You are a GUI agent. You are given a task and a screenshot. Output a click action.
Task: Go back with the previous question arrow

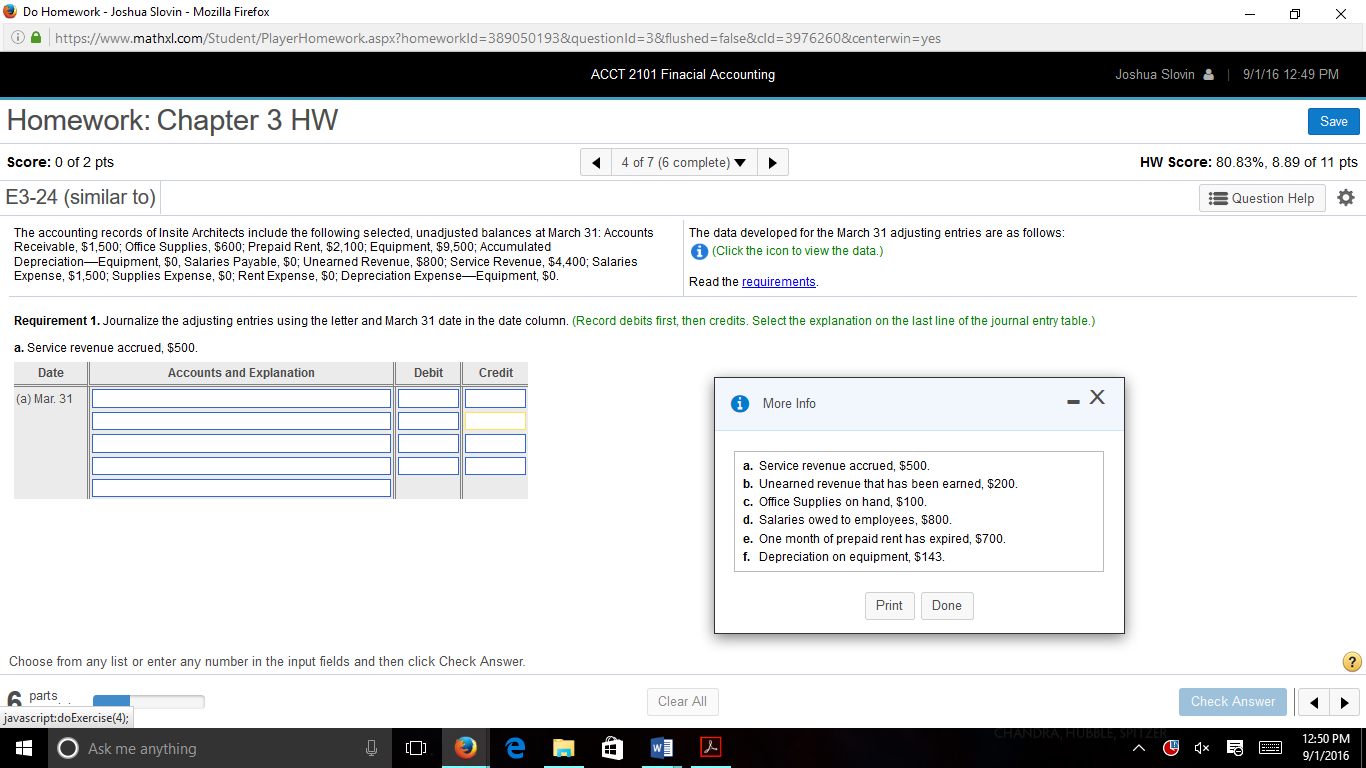click(x=595, y=161)
